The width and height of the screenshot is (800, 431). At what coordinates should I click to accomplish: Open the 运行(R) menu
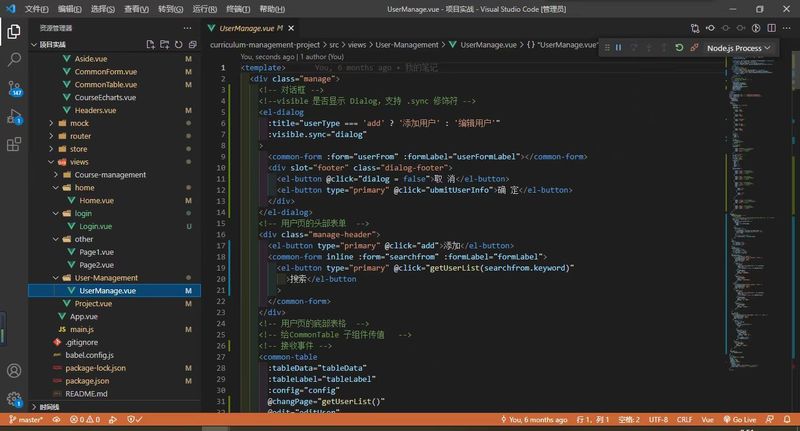tap(204, 9)
